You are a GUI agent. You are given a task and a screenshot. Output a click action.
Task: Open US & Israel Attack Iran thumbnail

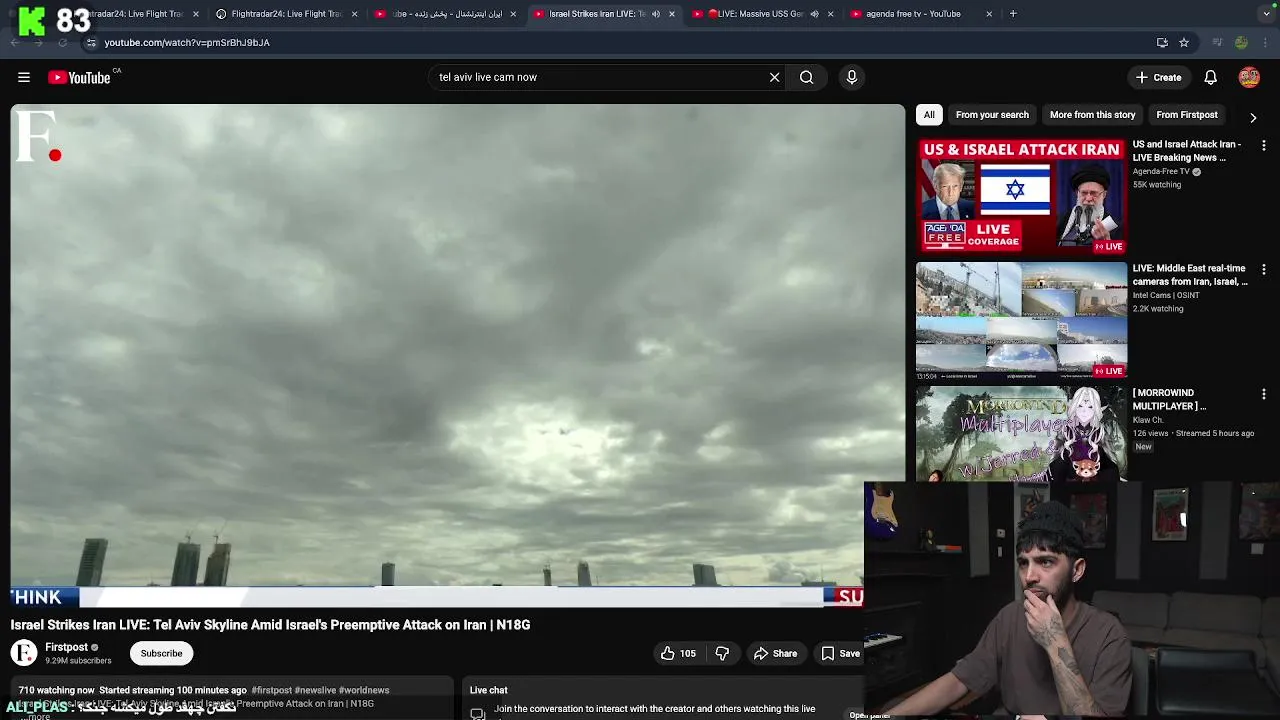tap(1022, 197)
